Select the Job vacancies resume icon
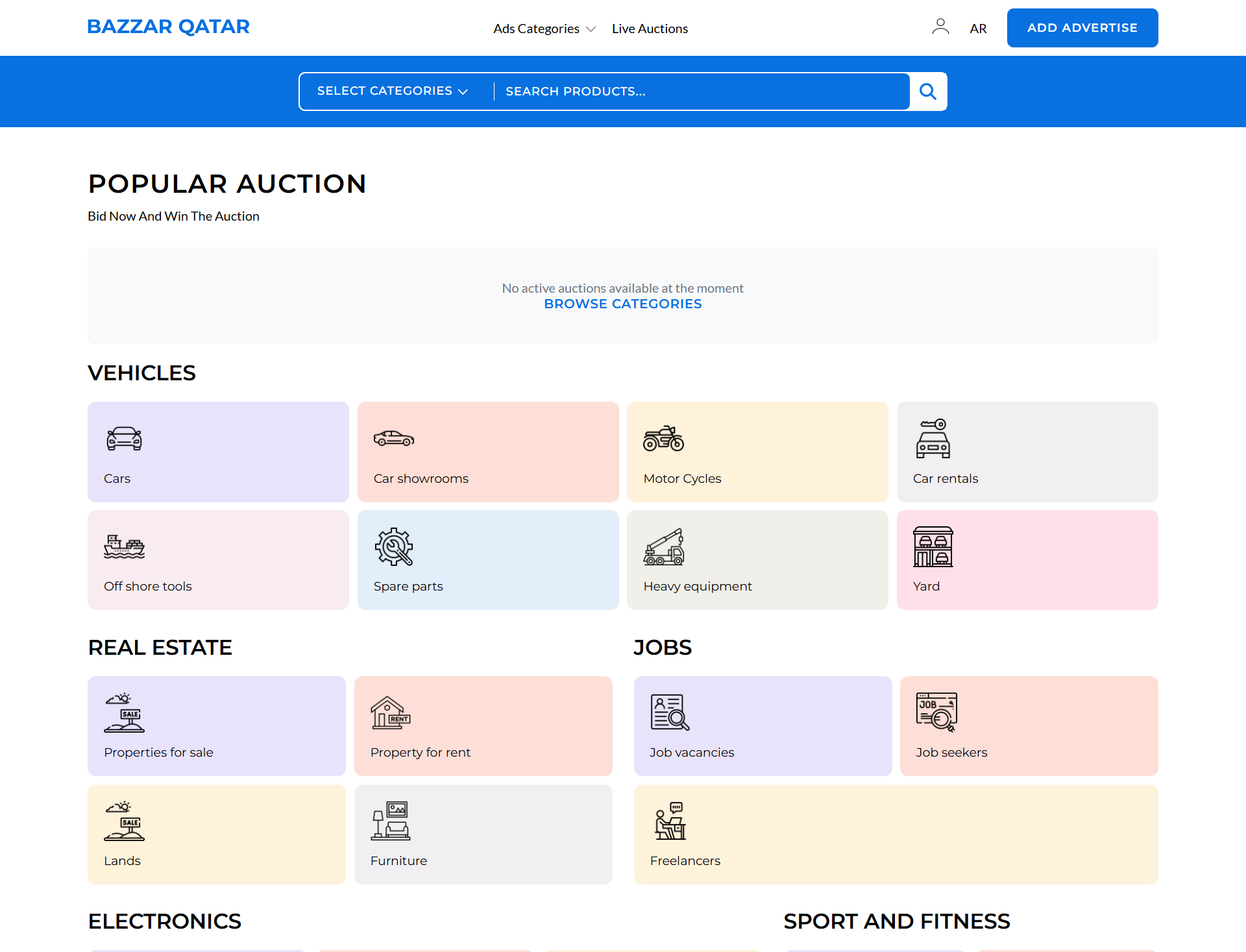This screenshot has height=952, width=1246. click(670, 713)
